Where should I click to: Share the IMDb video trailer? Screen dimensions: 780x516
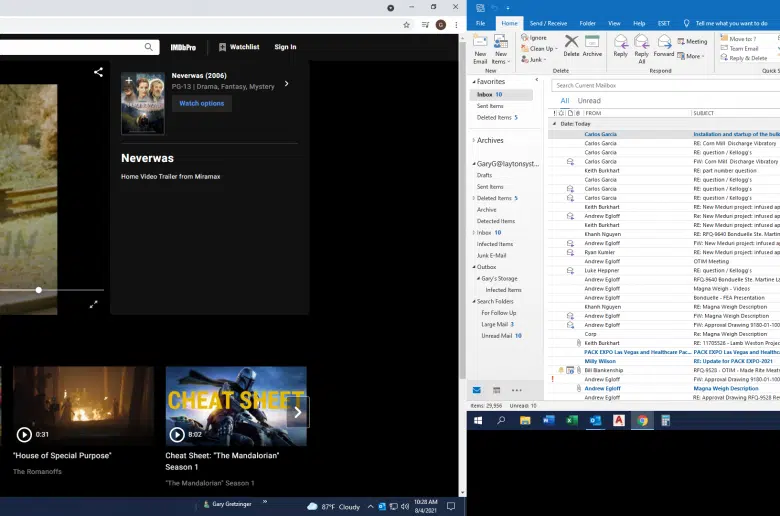[x=98, y=72]
